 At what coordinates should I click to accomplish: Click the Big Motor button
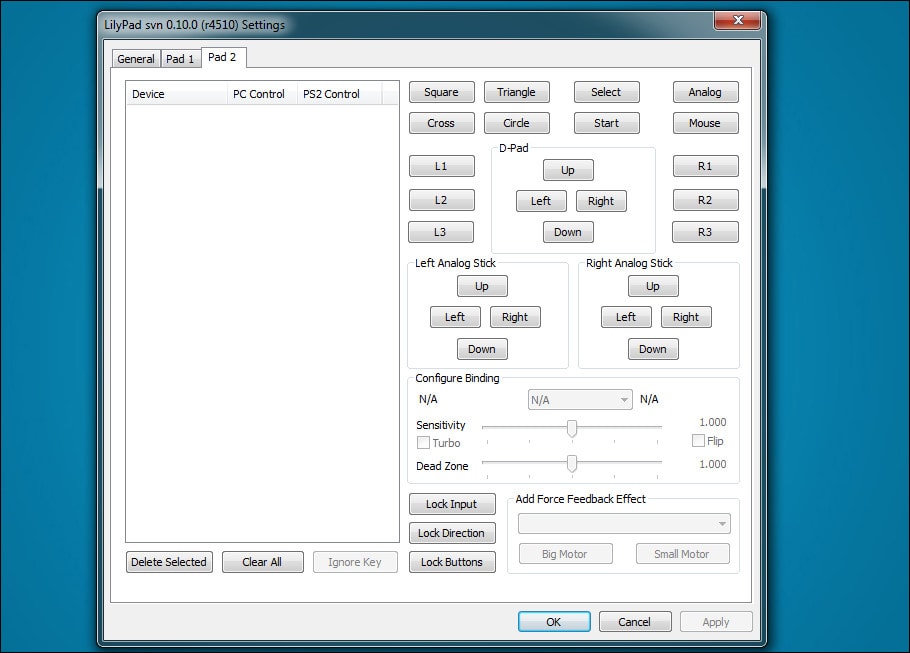point(565,554)
